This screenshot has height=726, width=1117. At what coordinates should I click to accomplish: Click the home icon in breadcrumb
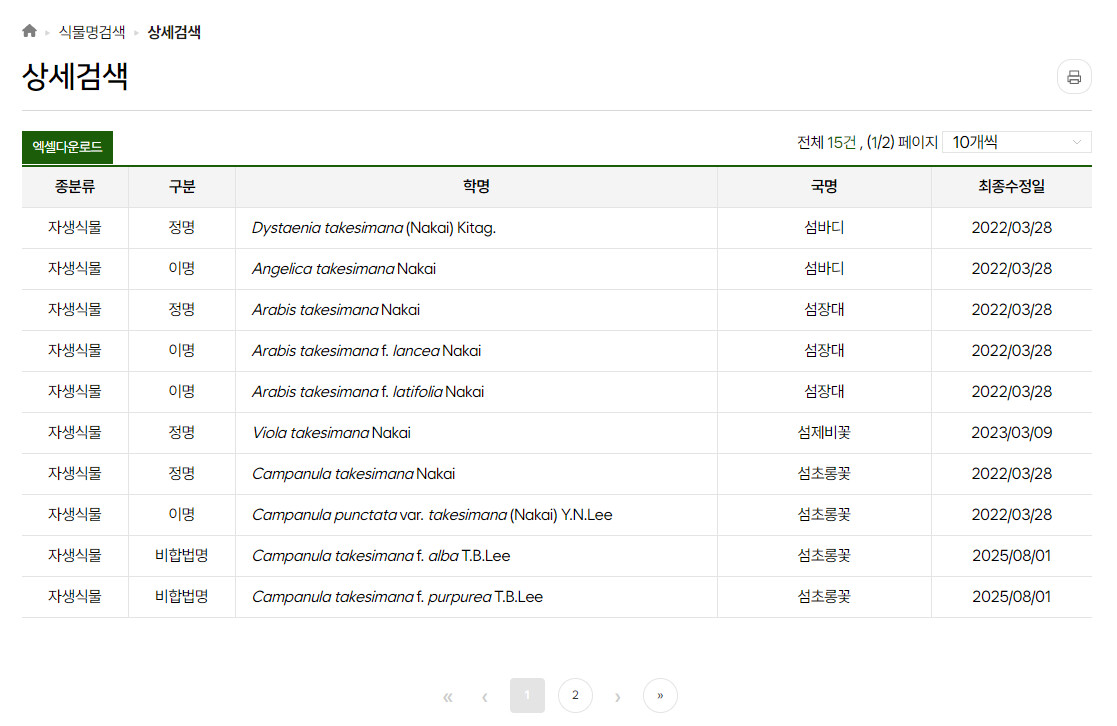[x=29, y=31]
